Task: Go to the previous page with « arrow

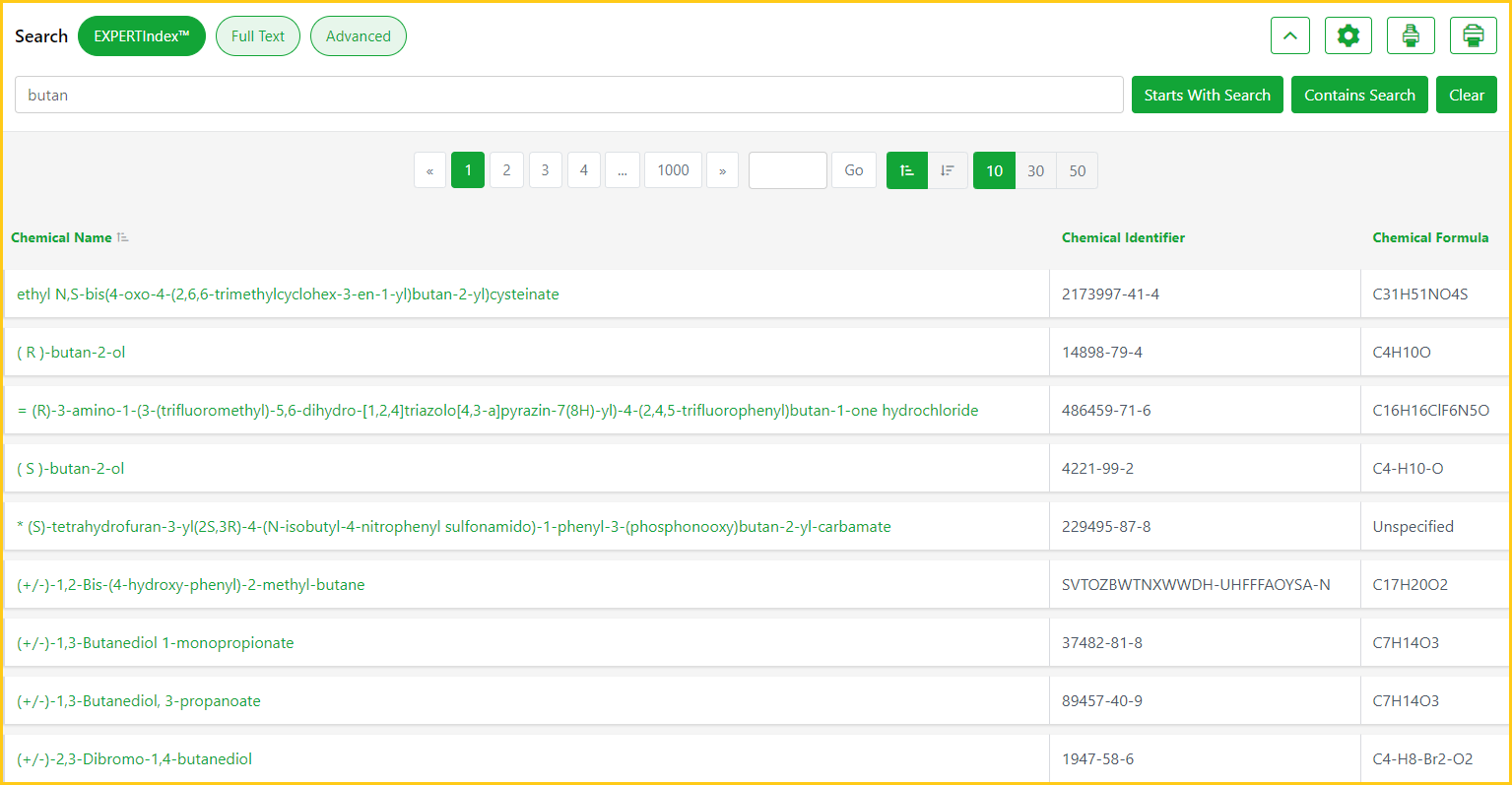Action: point(429,170)
